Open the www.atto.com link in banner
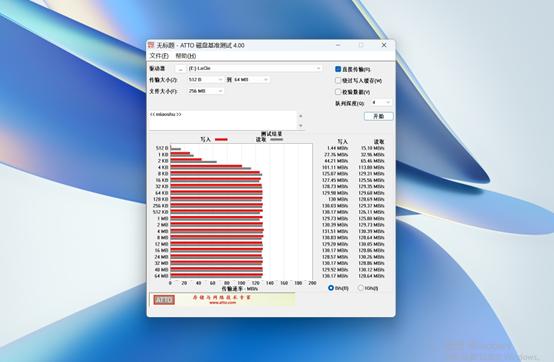Viewport: 554px width, 362px height. click(222, 303)
